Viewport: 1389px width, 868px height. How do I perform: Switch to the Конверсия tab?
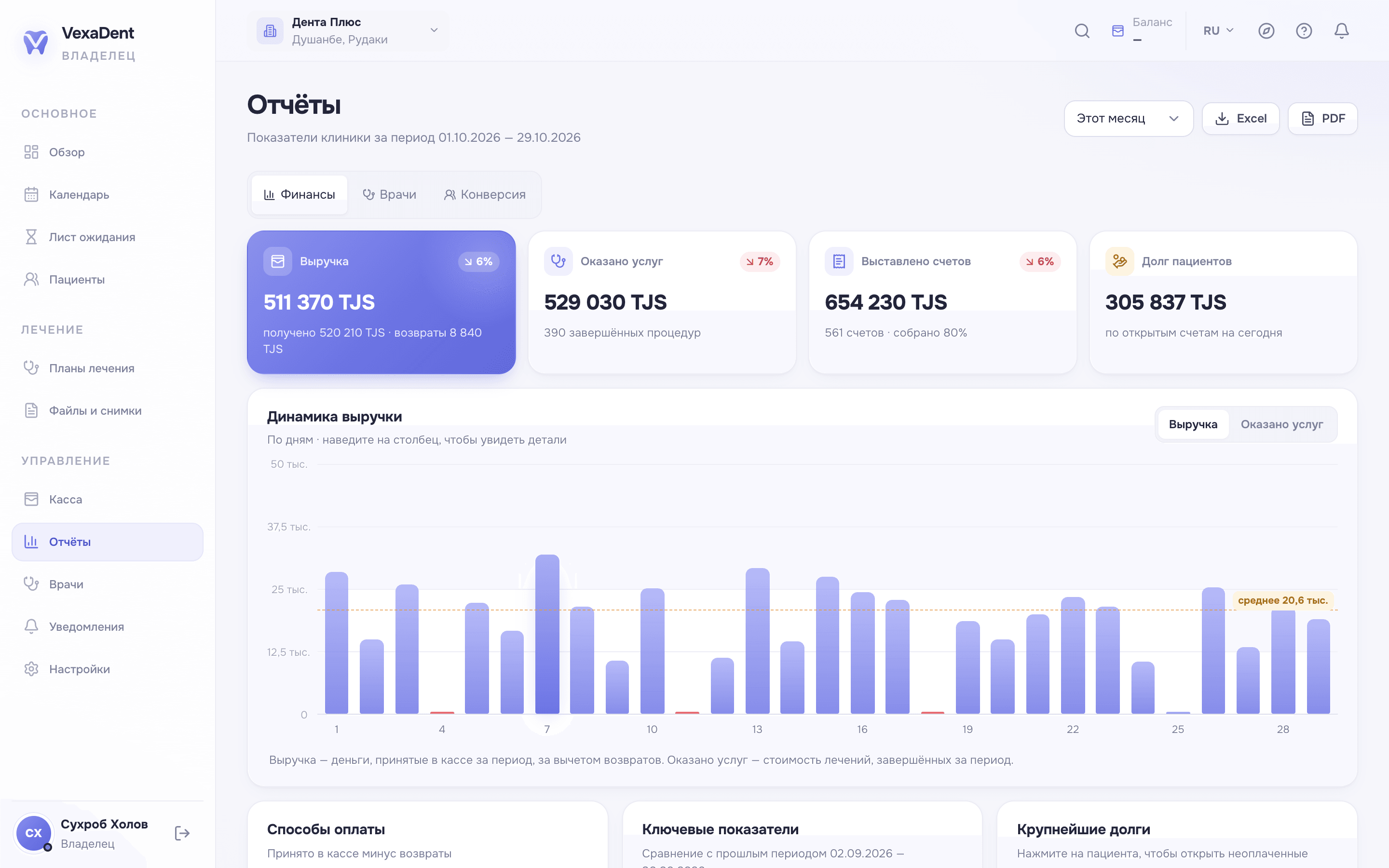pos(484,195)
